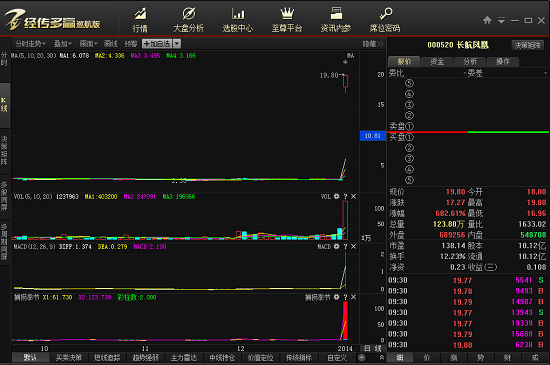
Task: Switch to the 资金 tab
Action: tap(437, 62)
